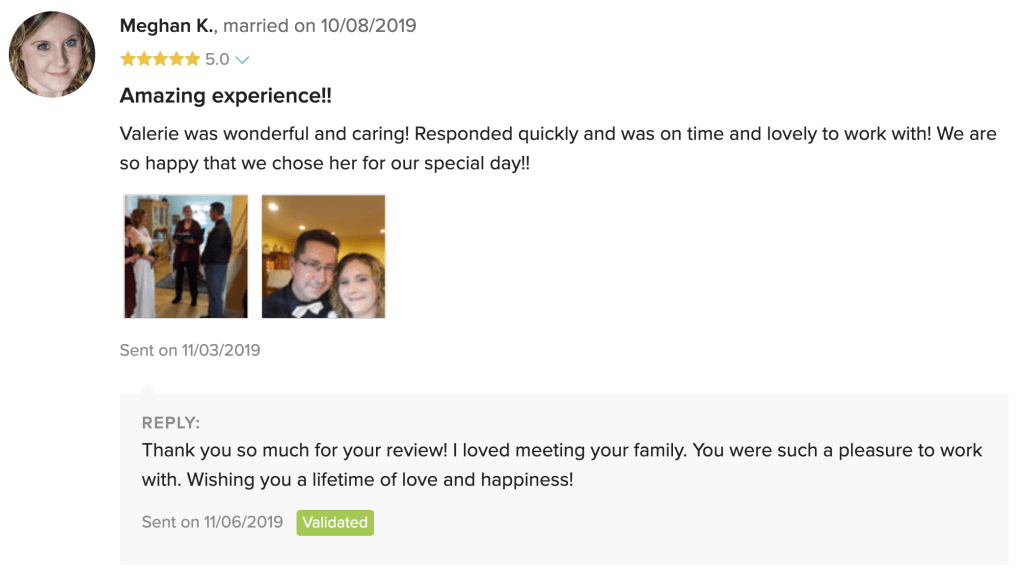Open the couple selfie photo thumbnail
The width and height of the screenshot is (1023, 581).
(x=323, y=256)
